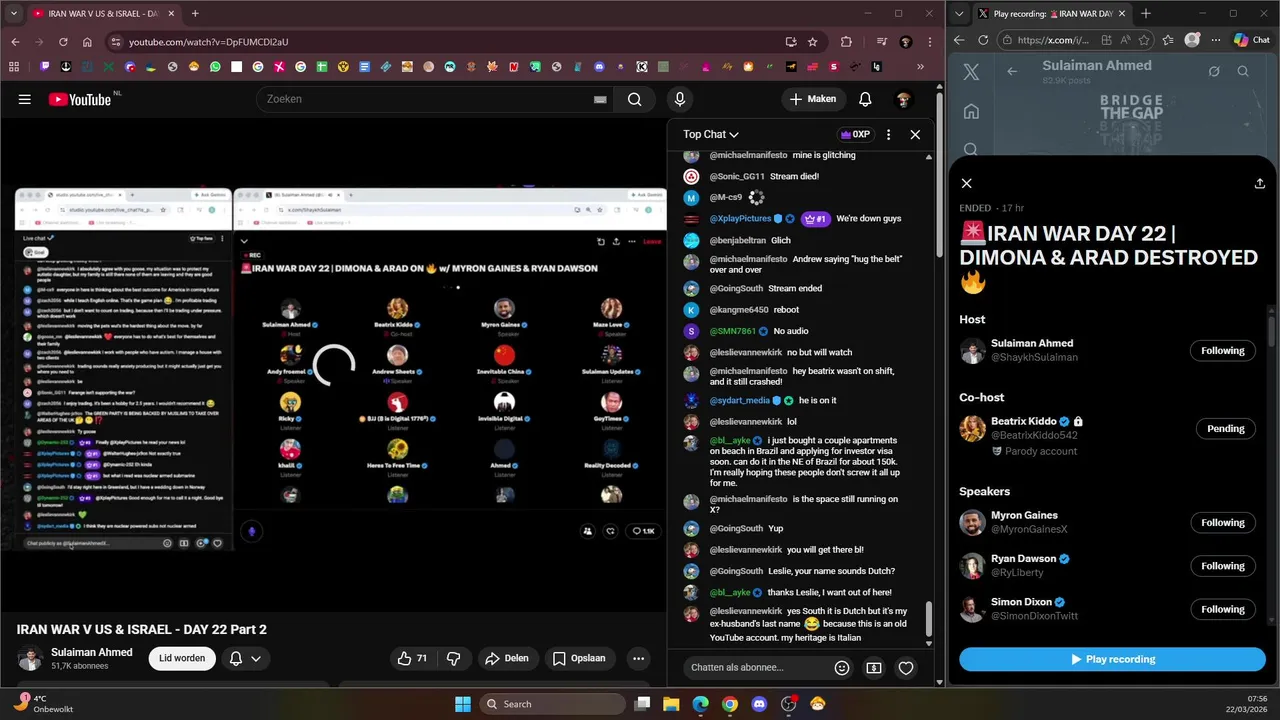Viewport: 1280px width, 720px height.
Task: Open the on-screen keyboard icon in the search box
Action: tap(600, 99)
